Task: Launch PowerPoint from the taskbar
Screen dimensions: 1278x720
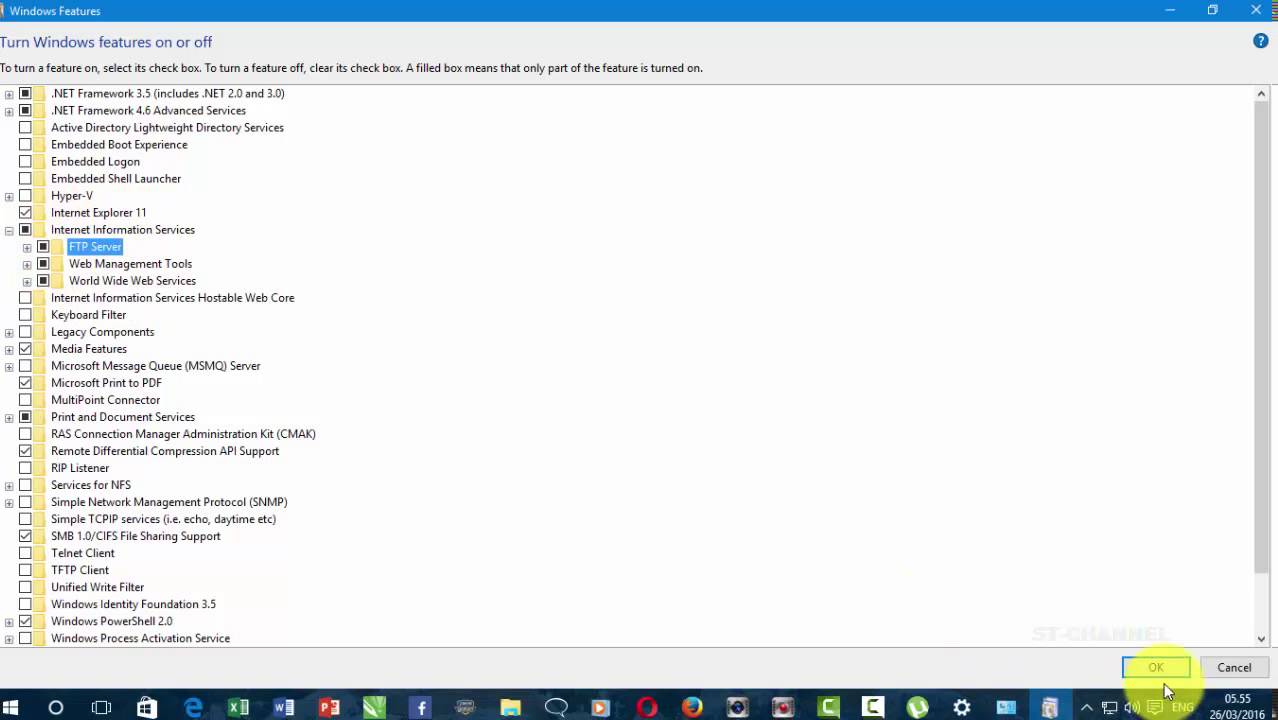Action: (x=329, y=707)
